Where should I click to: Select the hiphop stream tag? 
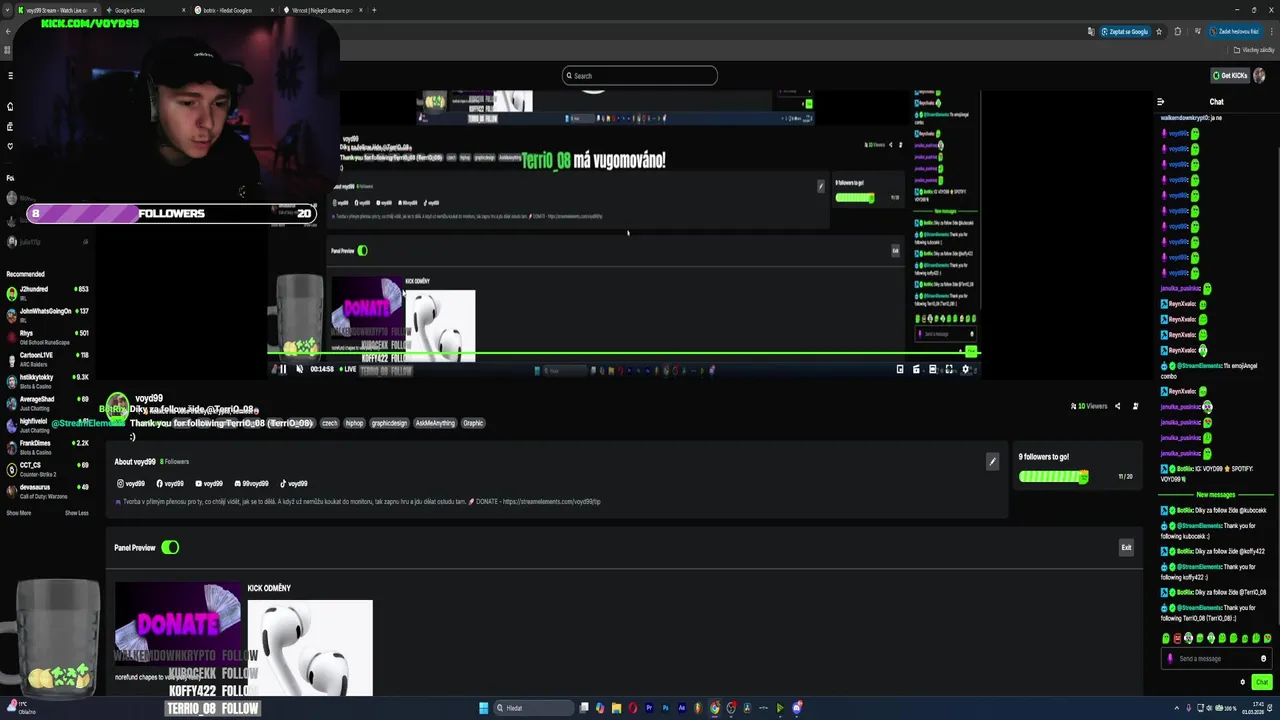coord(354,423)
